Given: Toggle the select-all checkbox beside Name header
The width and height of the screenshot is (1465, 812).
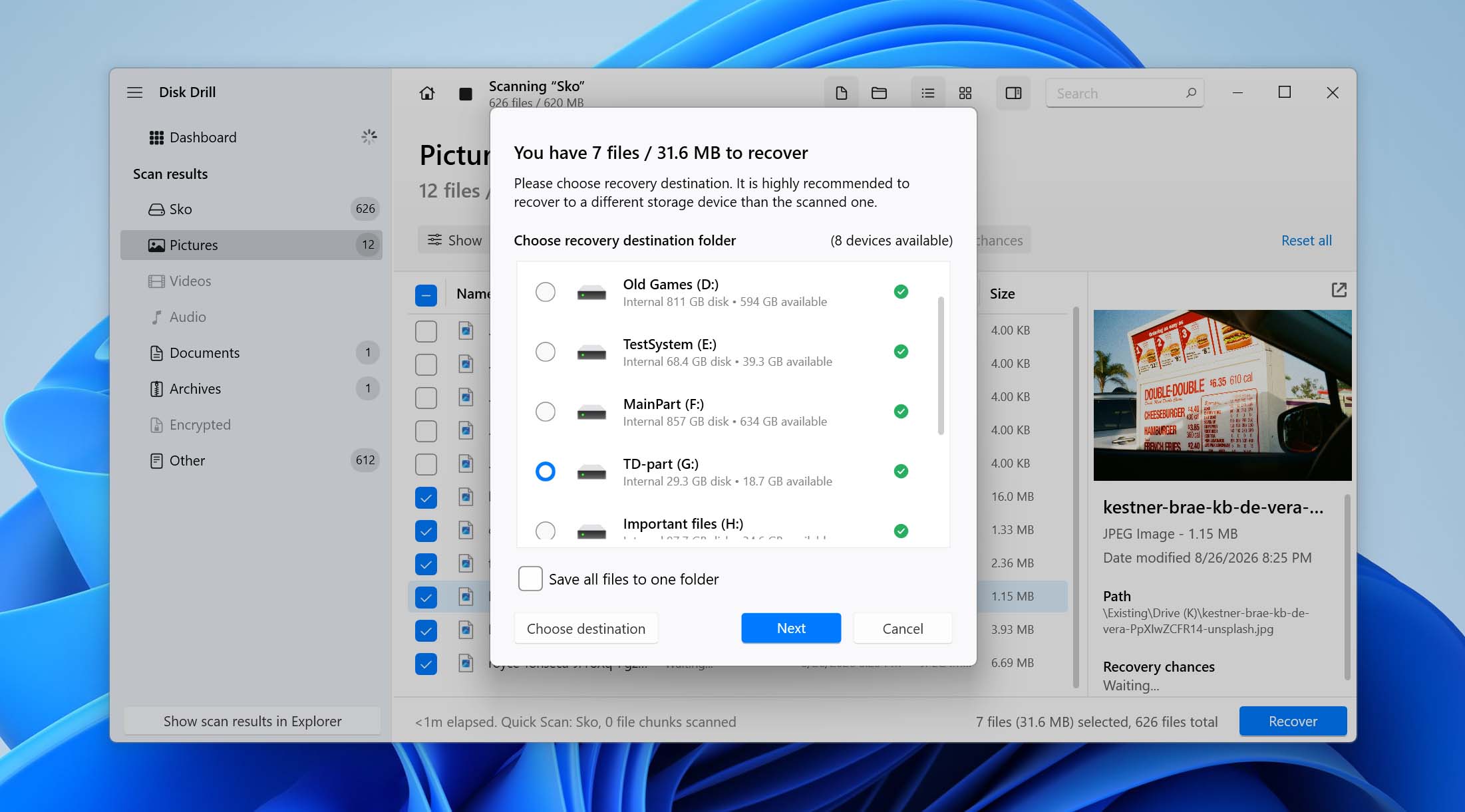Looking at the screenshot, I should tap(426, 295).
